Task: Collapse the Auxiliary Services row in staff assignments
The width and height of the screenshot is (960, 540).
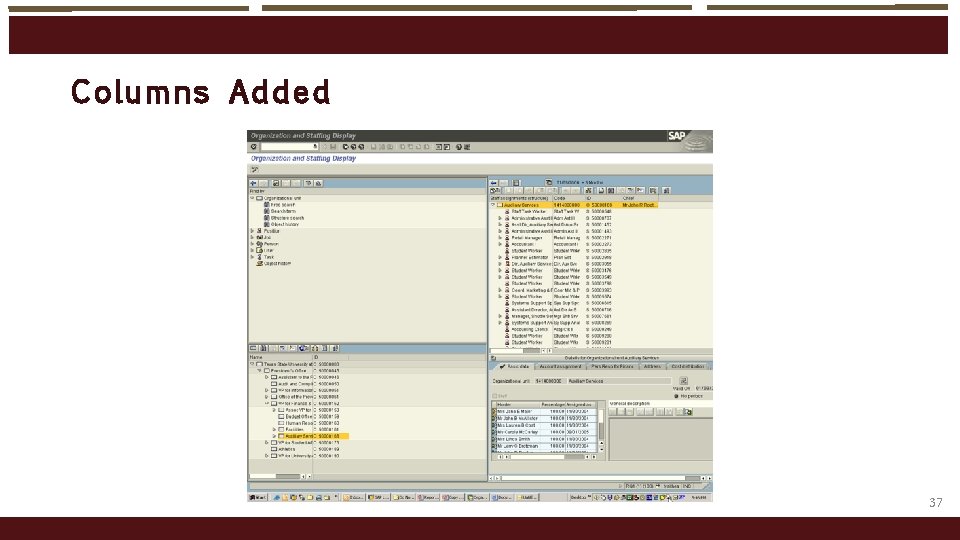Action: 493,205
